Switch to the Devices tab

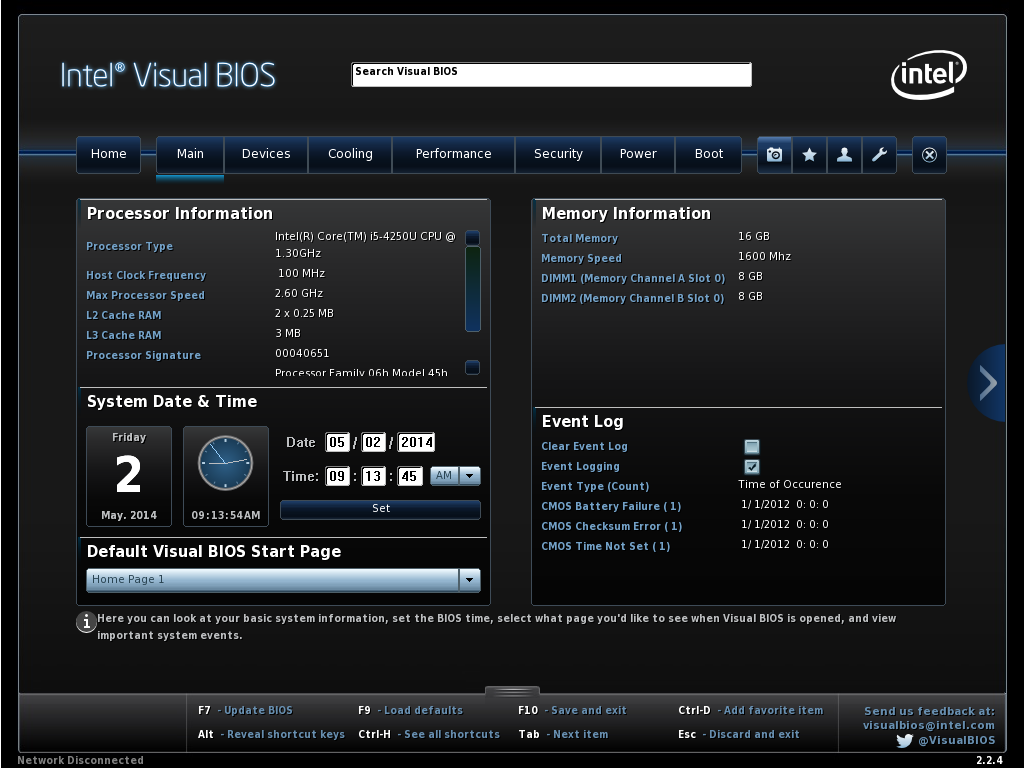pyautogui.click(x=266, y=154)
